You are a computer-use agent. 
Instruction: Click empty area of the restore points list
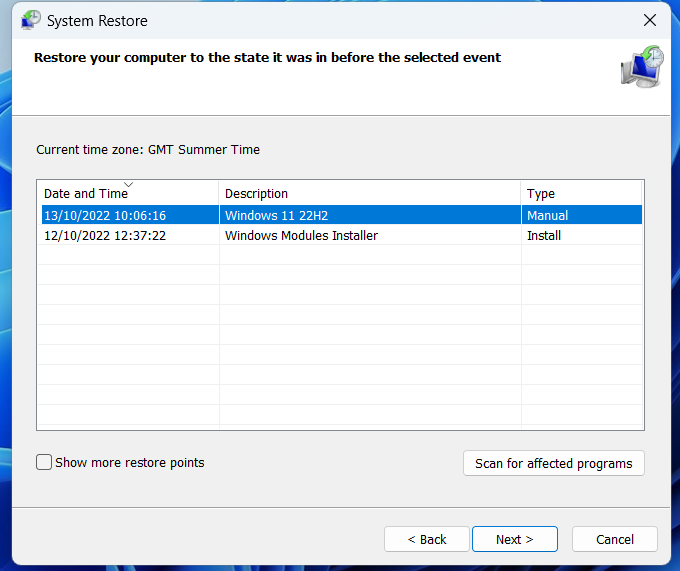pos(340,338)
